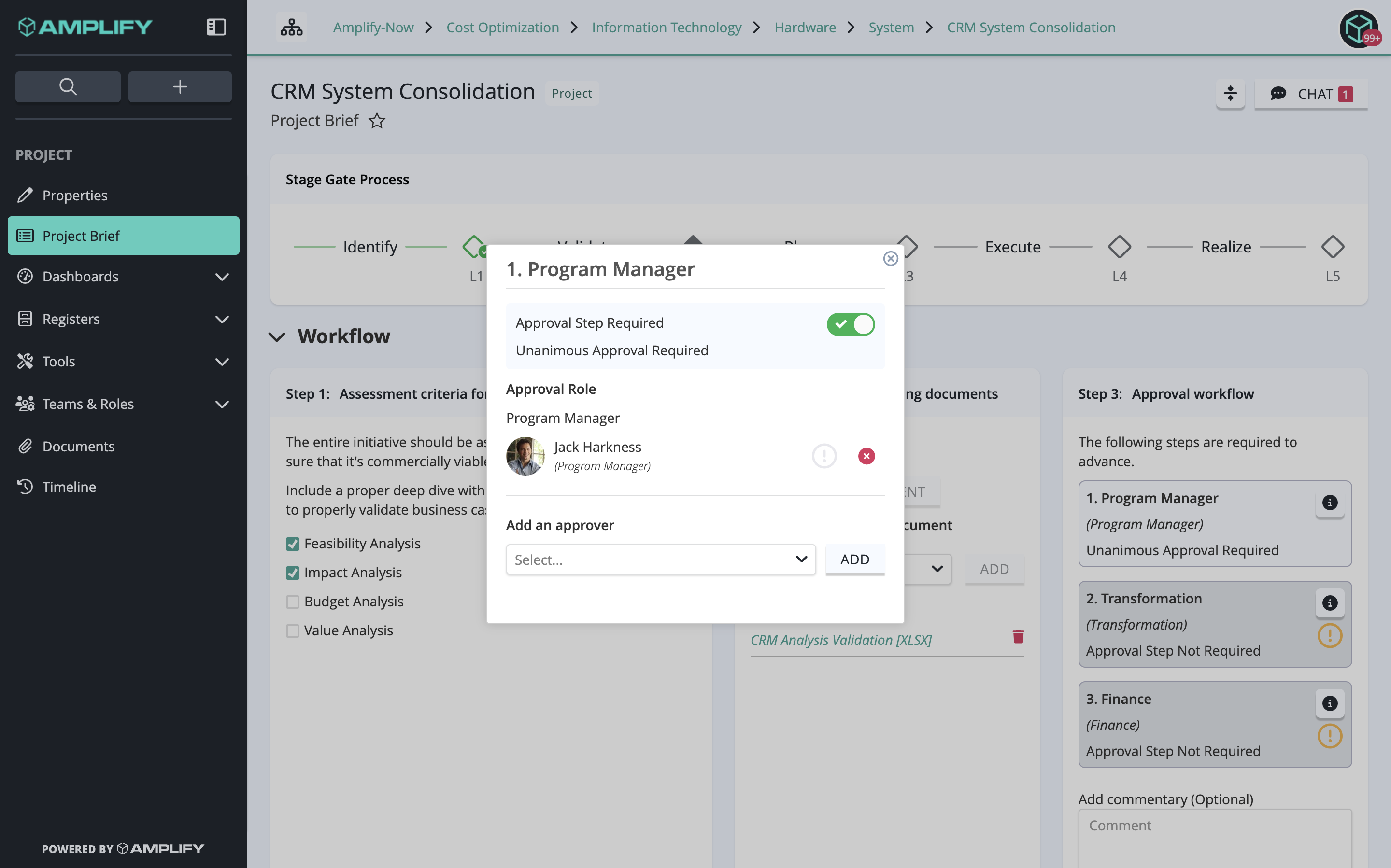Click the search magnifier button
Viewport: 1391px width, 868px height.
[x=68, y=87]
